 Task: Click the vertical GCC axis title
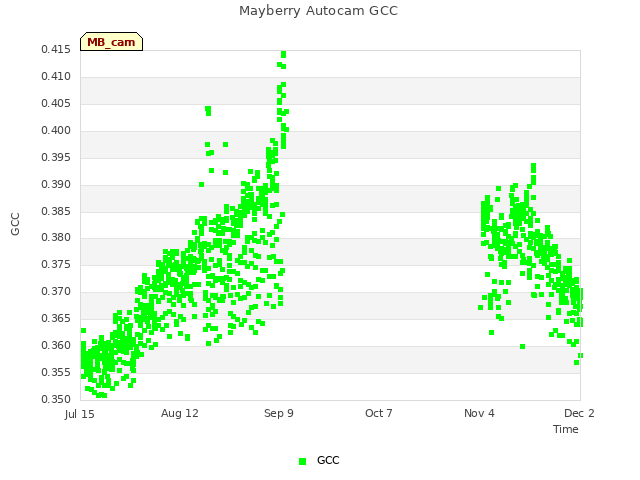15,224
